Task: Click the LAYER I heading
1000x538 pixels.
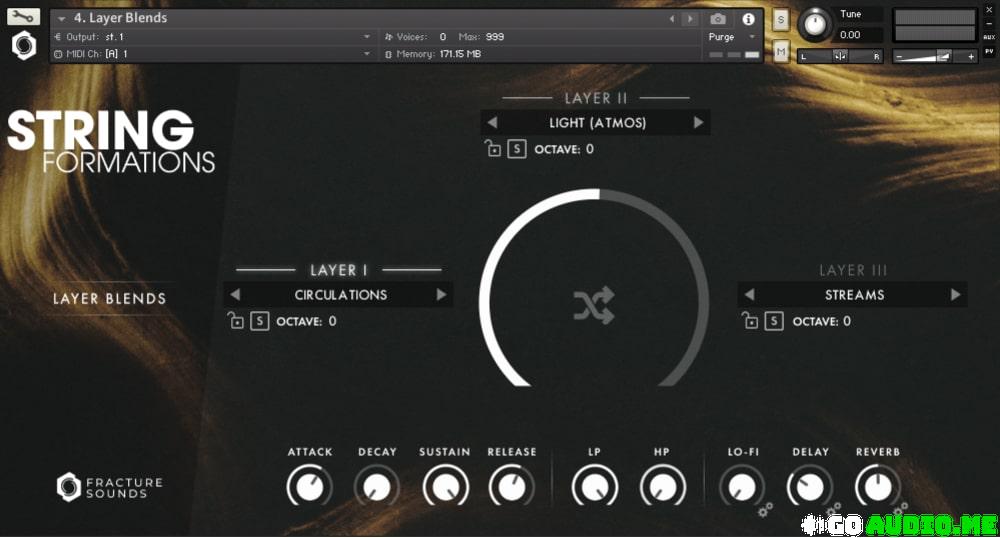Action: click(x=339, y=270)
